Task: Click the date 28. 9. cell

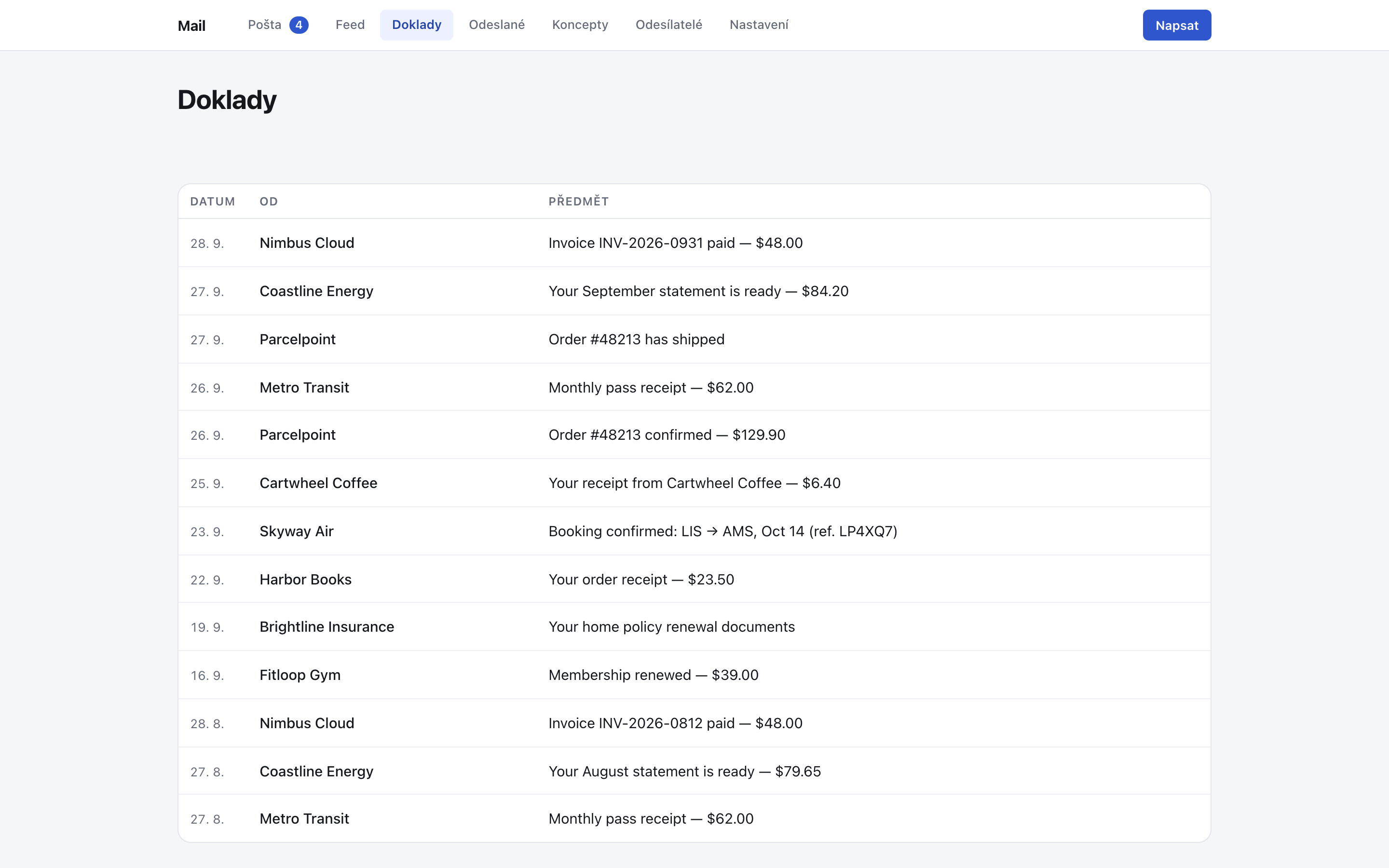Action: pos(207,244)
